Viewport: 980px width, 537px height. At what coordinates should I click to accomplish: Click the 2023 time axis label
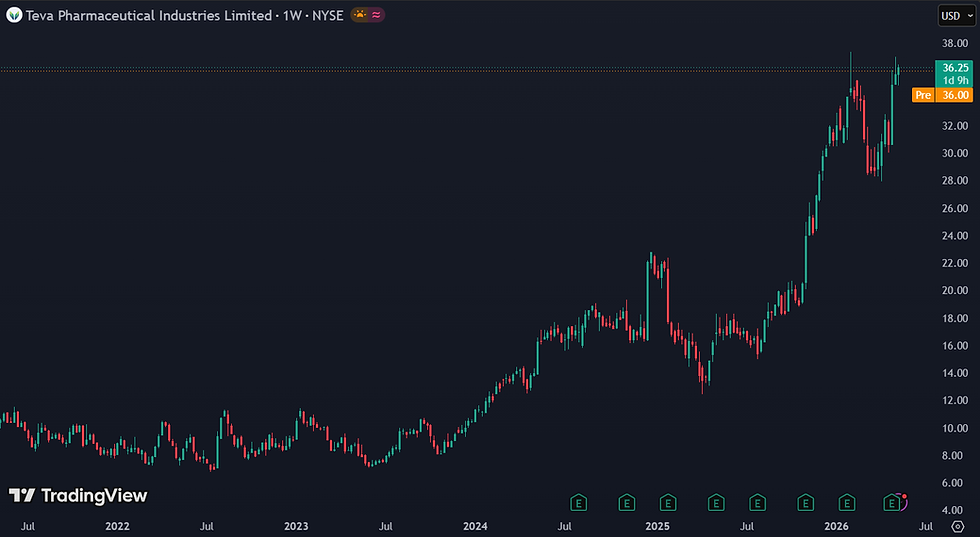point(296,526)
